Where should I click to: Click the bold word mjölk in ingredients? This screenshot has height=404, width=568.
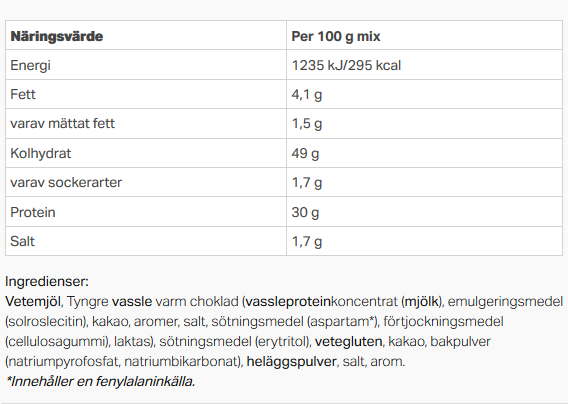point(422,301)
